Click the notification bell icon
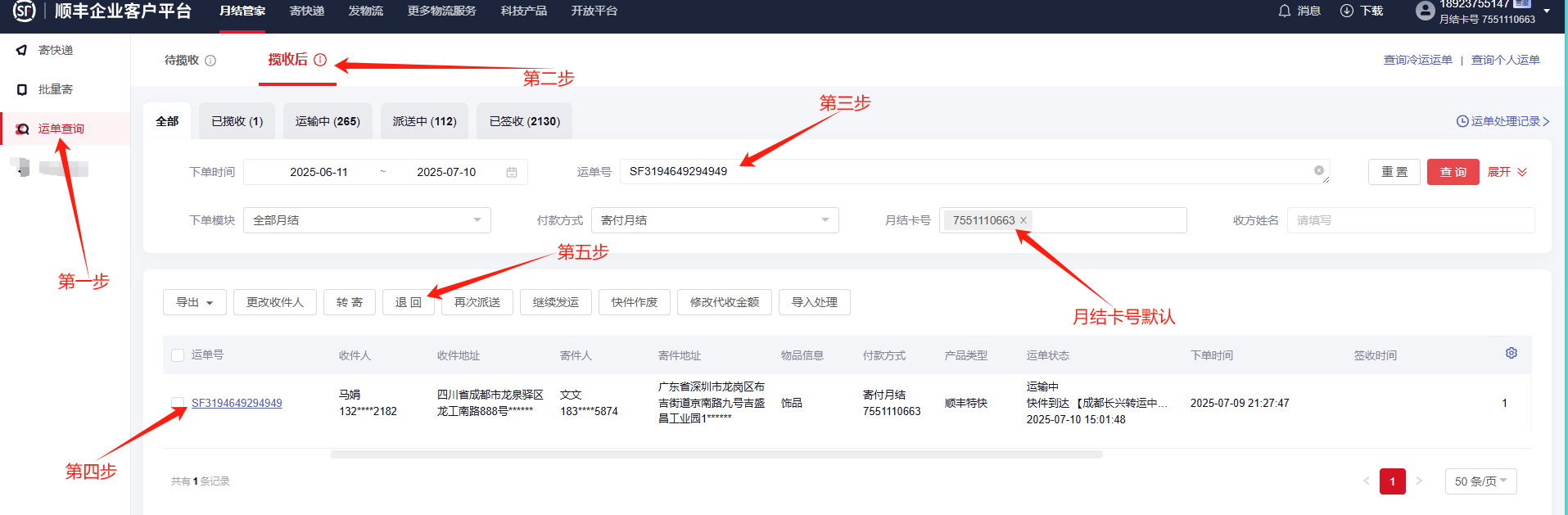Viewport: 1568px width, 515px height. (1285, 11)
